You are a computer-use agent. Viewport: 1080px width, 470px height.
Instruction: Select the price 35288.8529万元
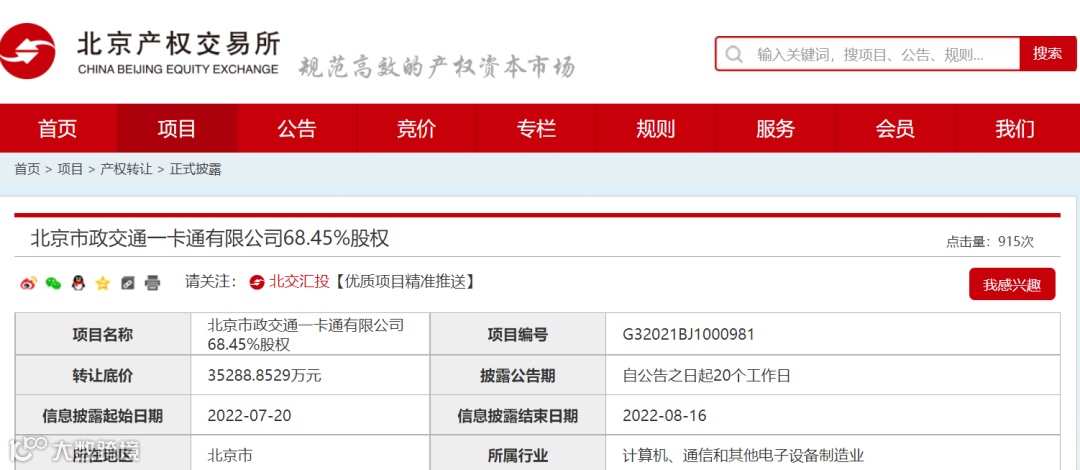(x=264, y=376)
